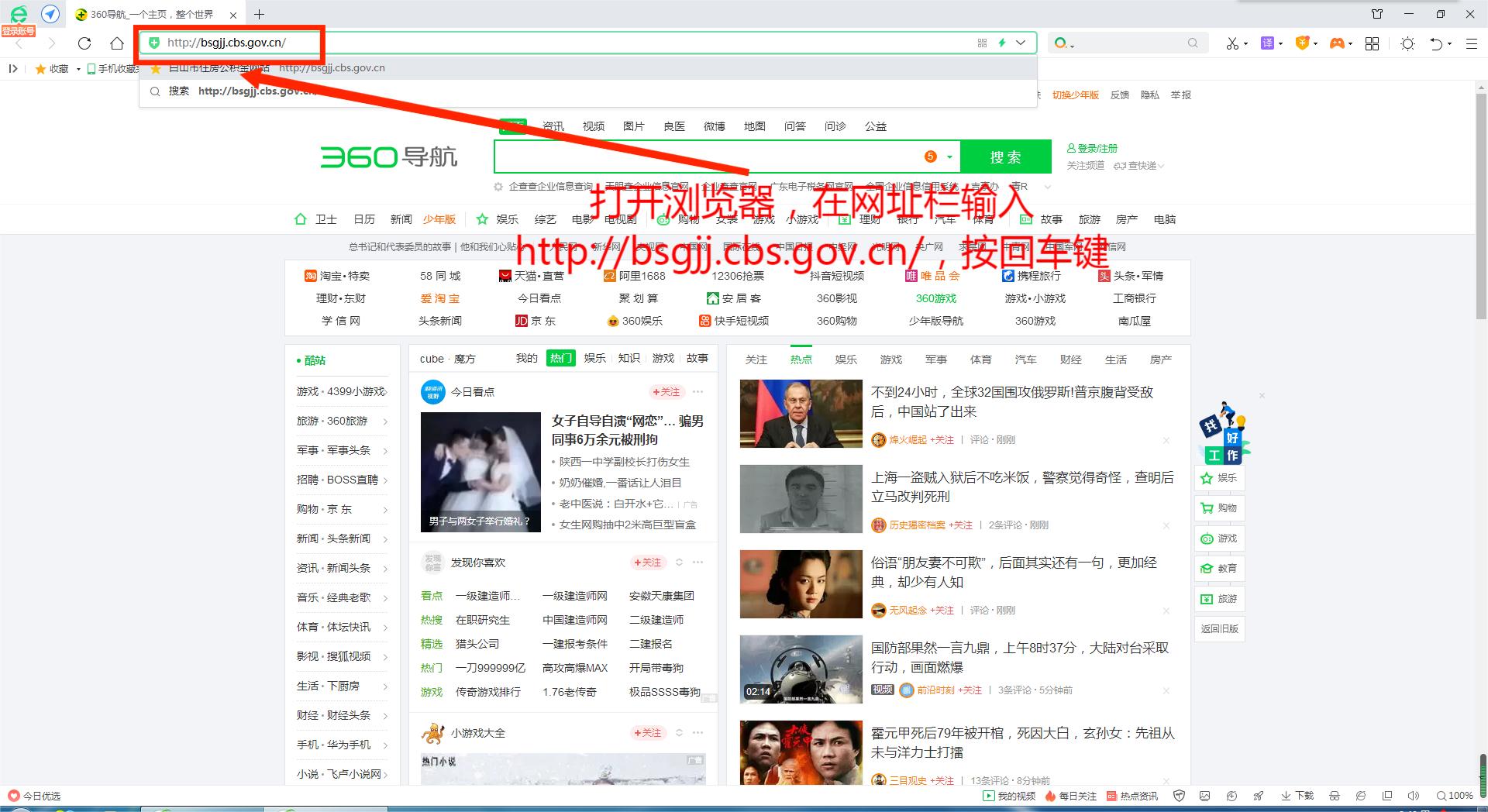The image size is (1488, 812).
Task: Open the translate (译) extension
Action: [1267, 43]
